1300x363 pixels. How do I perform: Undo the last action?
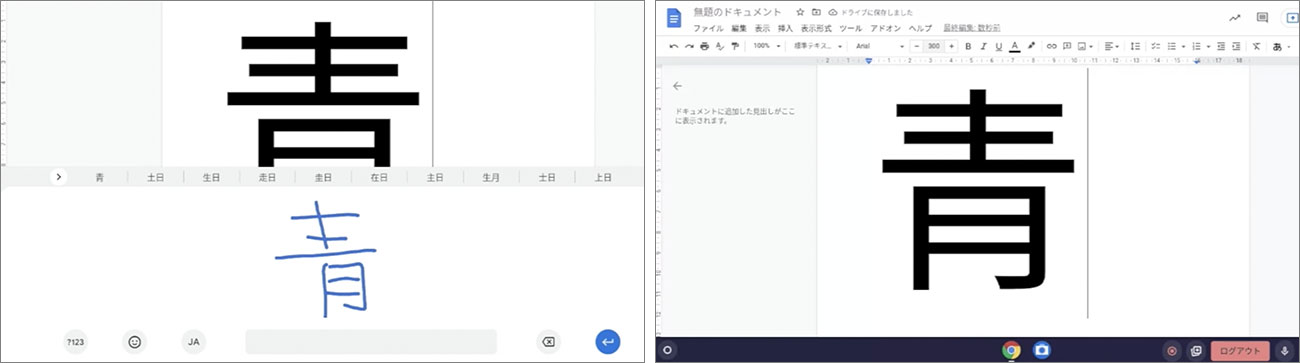point(674,46)
